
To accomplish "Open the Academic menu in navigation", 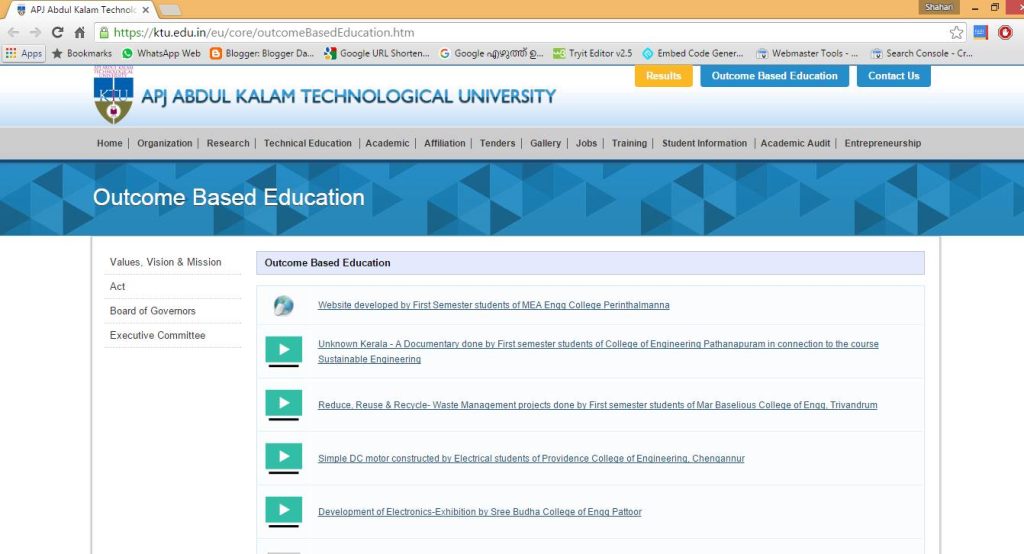I will [x=387, y=143].
